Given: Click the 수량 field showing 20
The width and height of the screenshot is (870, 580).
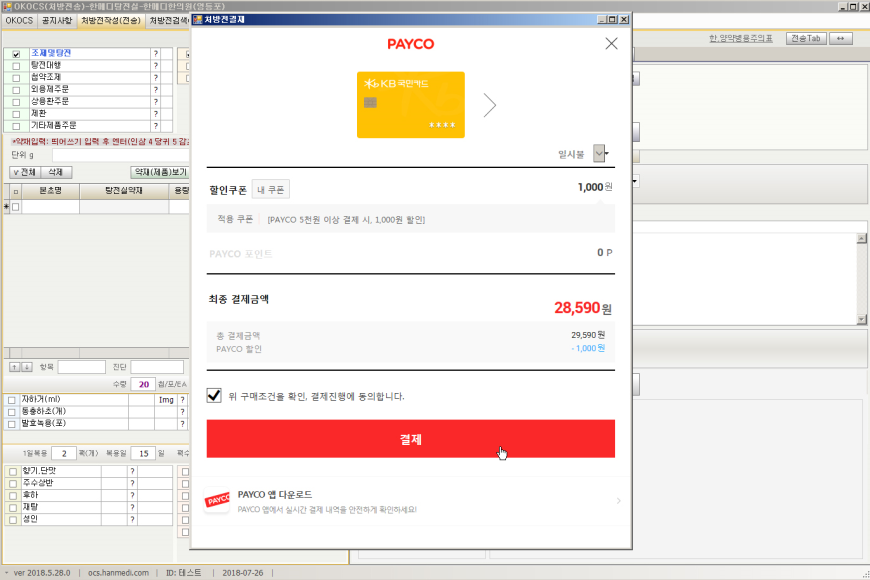Looking at the screenshot, I should (143, 384).
